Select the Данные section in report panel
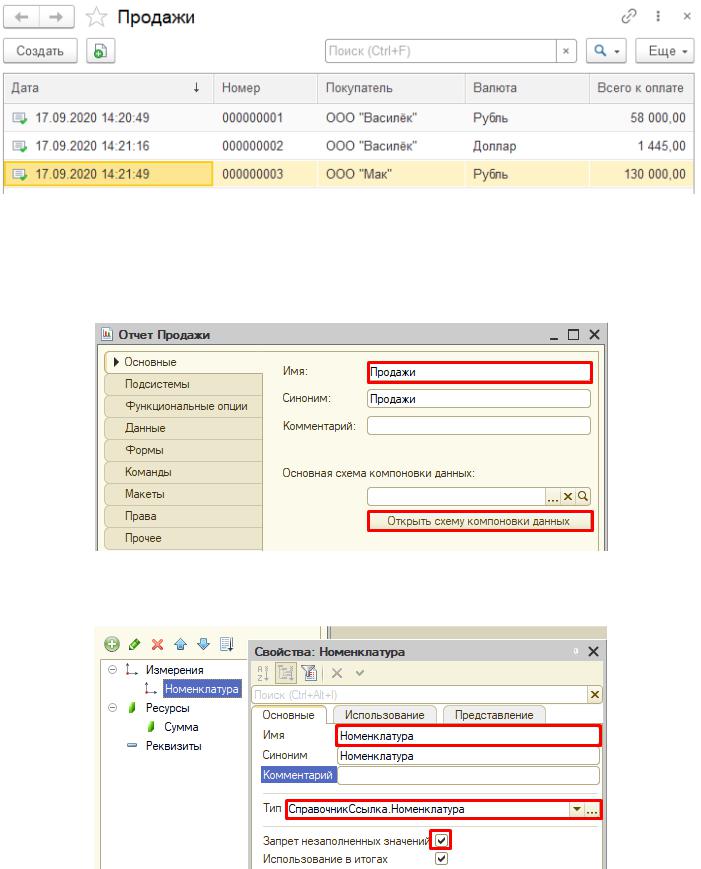This screenshot has height=869, width=701. (145, 428)
